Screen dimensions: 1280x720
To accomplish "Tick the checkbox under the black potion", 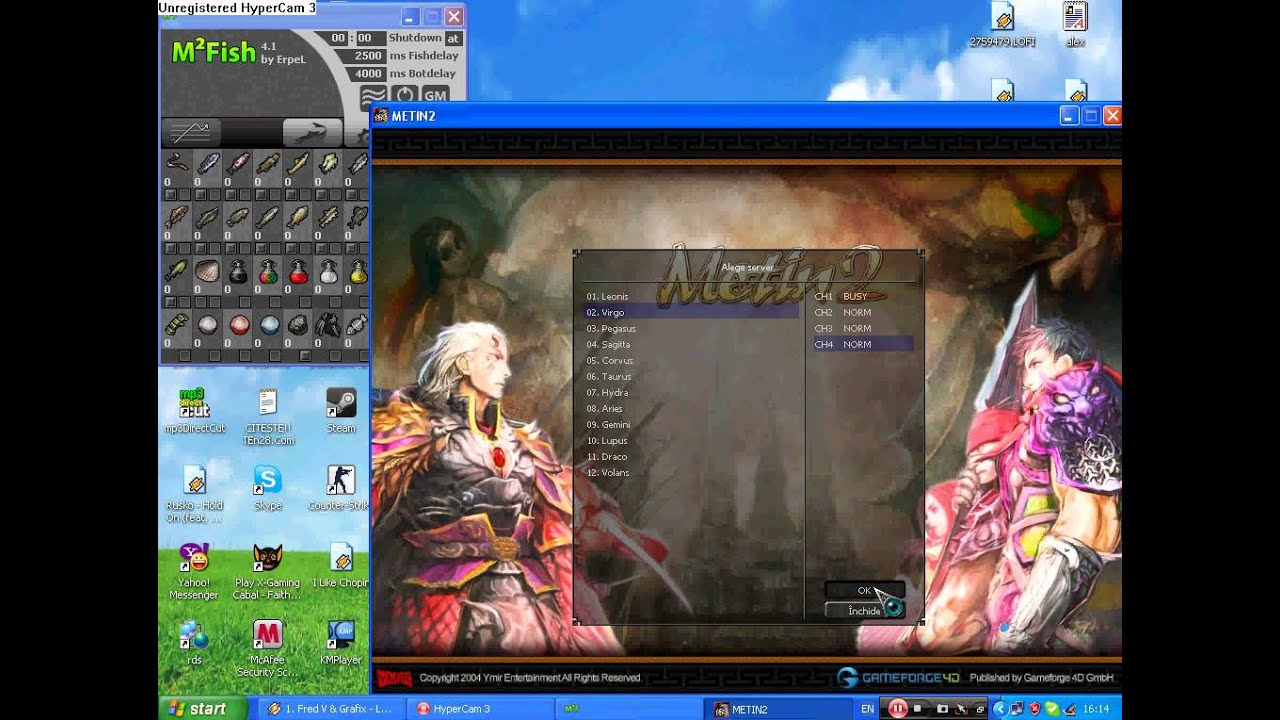I will (245, 302).
